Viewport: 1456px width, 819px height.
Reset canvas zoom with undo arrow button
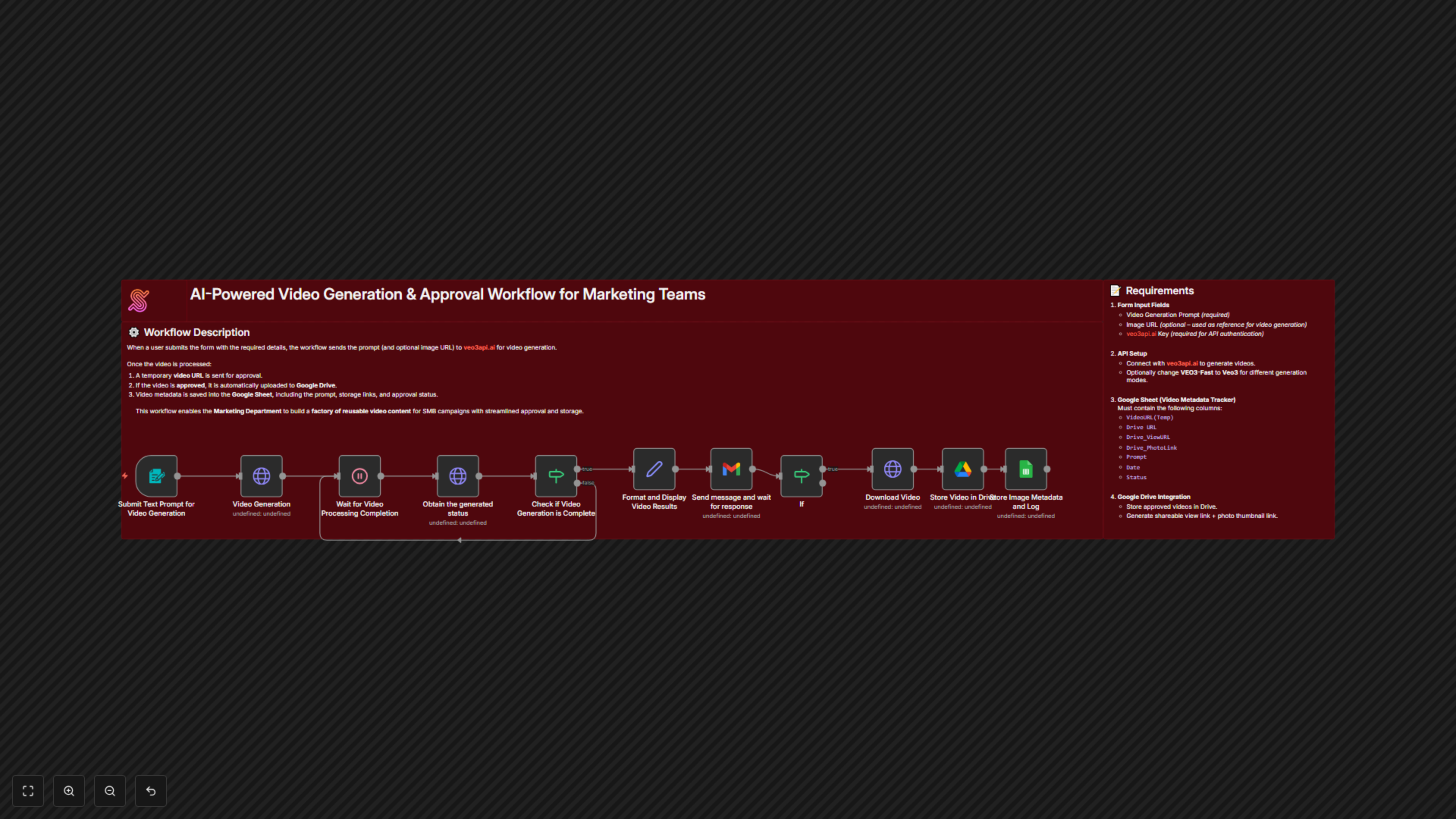[x=151, y=791]
